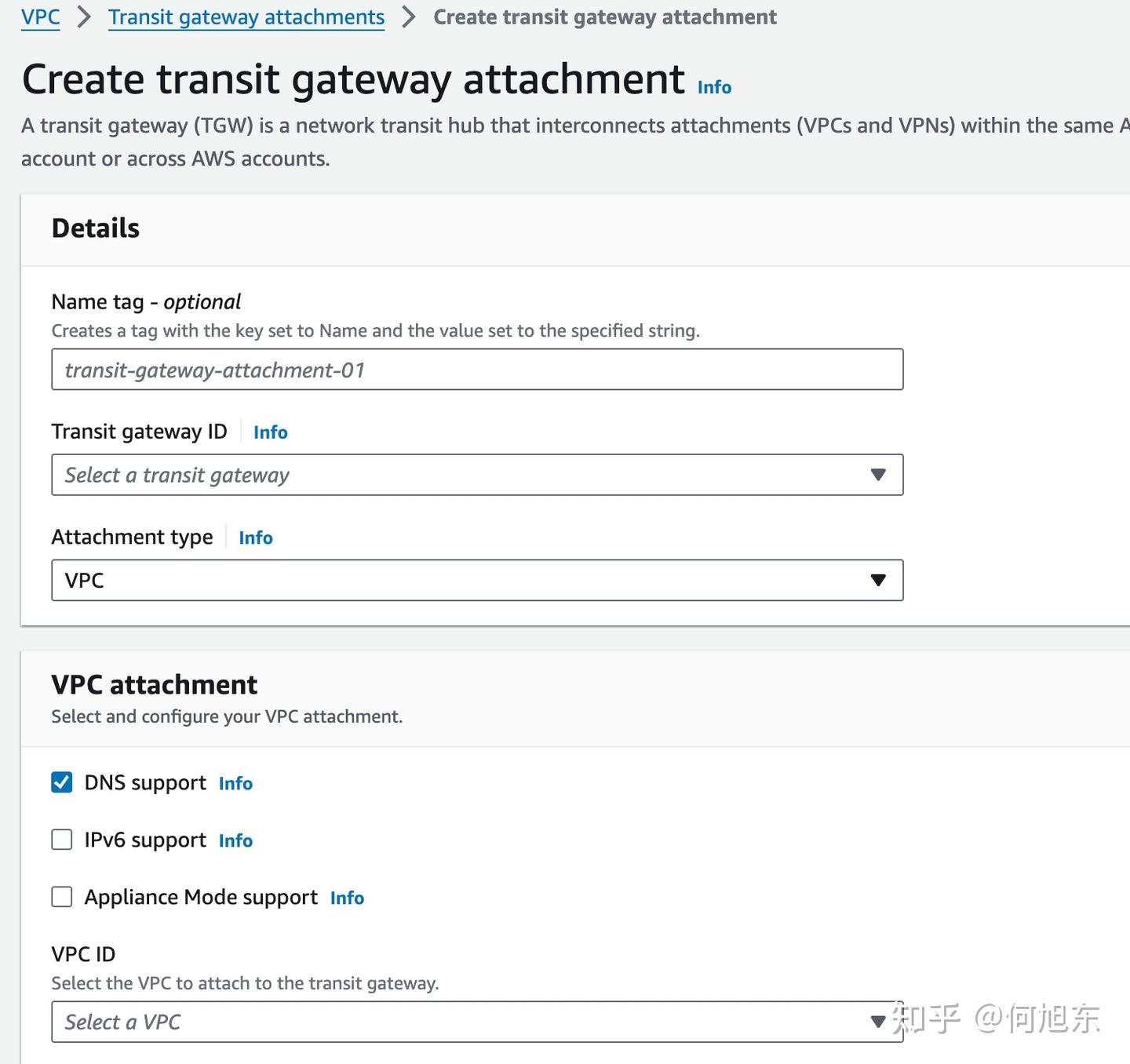Disable the DNS support checkbox
The image size is (1130, 1064).
tap(61, 782)
